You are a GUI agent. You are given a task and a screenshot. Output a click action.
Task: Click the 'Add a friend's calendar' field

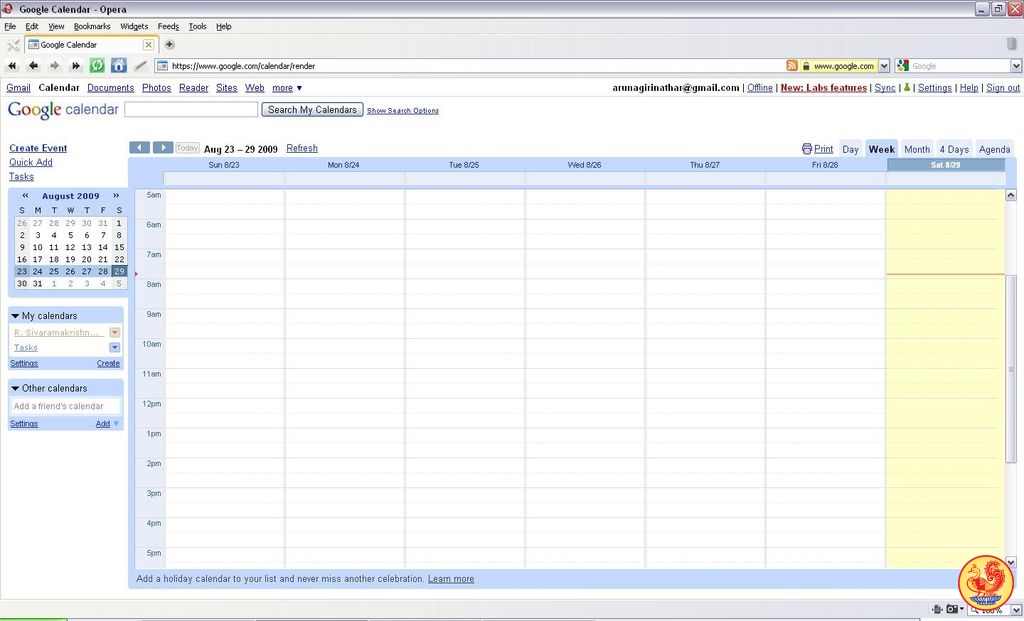tap(65, 406)
